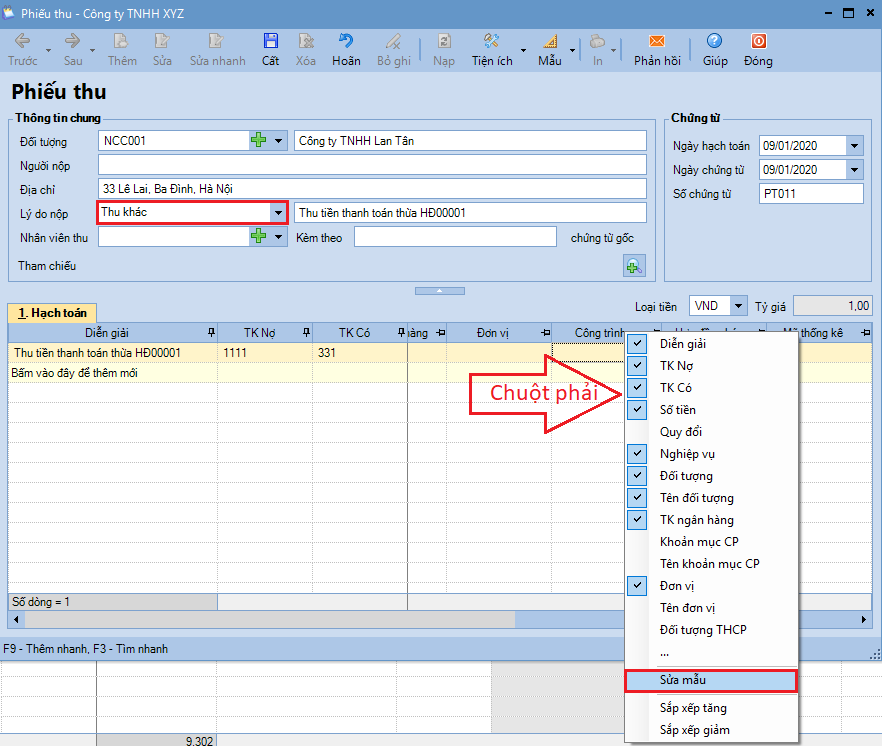The width and height of the screenshot is (882, 746).
Task: Open the Loại tiền VND dropdown
Action: 738,306
